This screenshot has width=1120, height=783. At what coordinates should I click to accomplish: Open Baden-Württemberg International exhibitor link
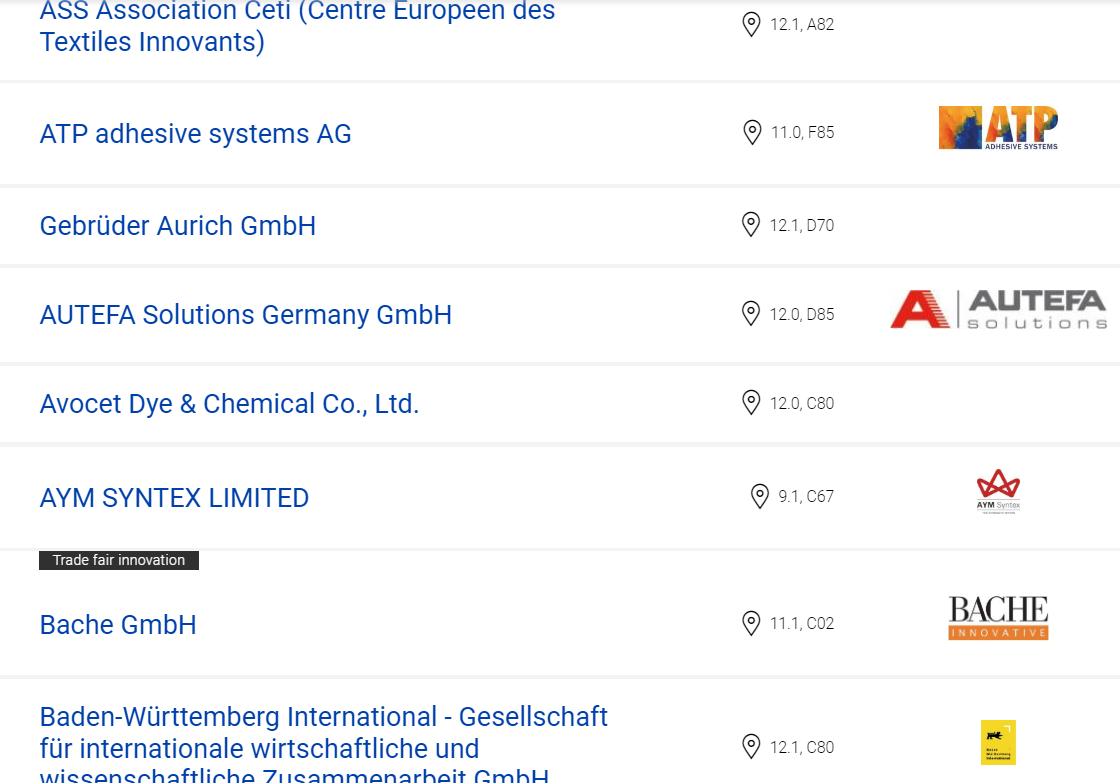pyautogui.click(x=324, y=743)
